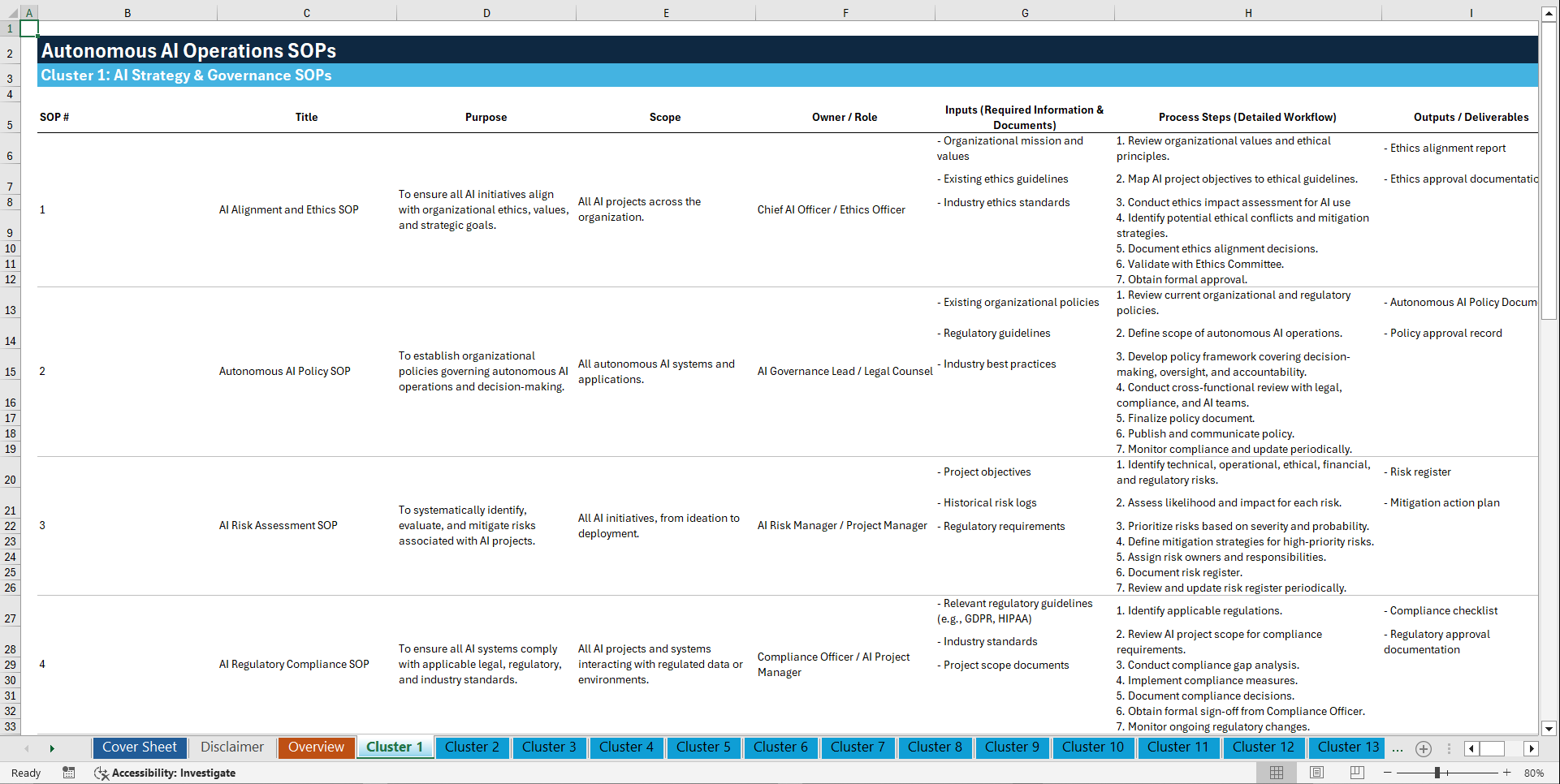This screenshot has height=784, width=1560.
Task: Open the Disclaimer sheet
Action: click(231, 747)
